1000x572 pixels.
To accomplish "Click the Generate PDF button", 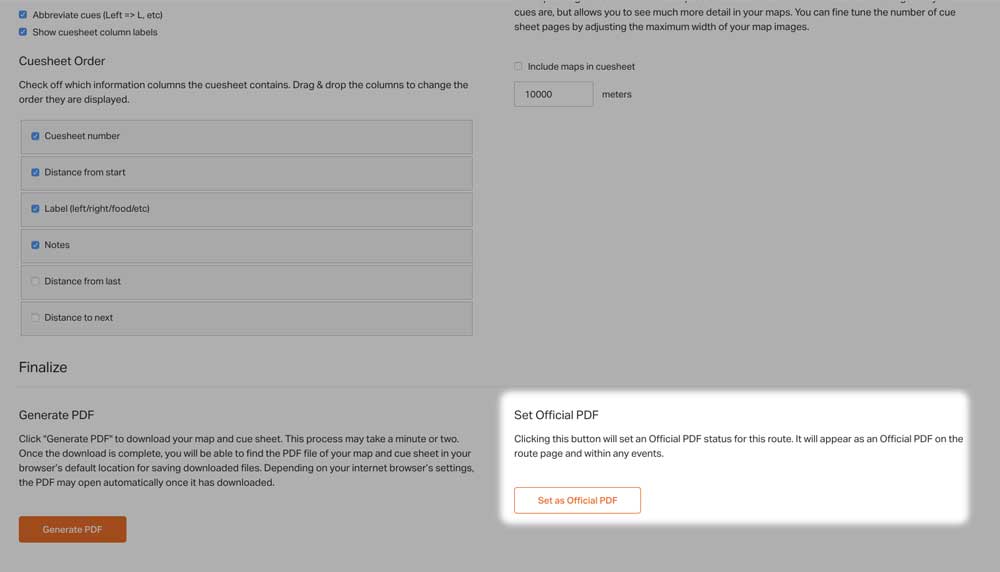I will click(72, 529).
